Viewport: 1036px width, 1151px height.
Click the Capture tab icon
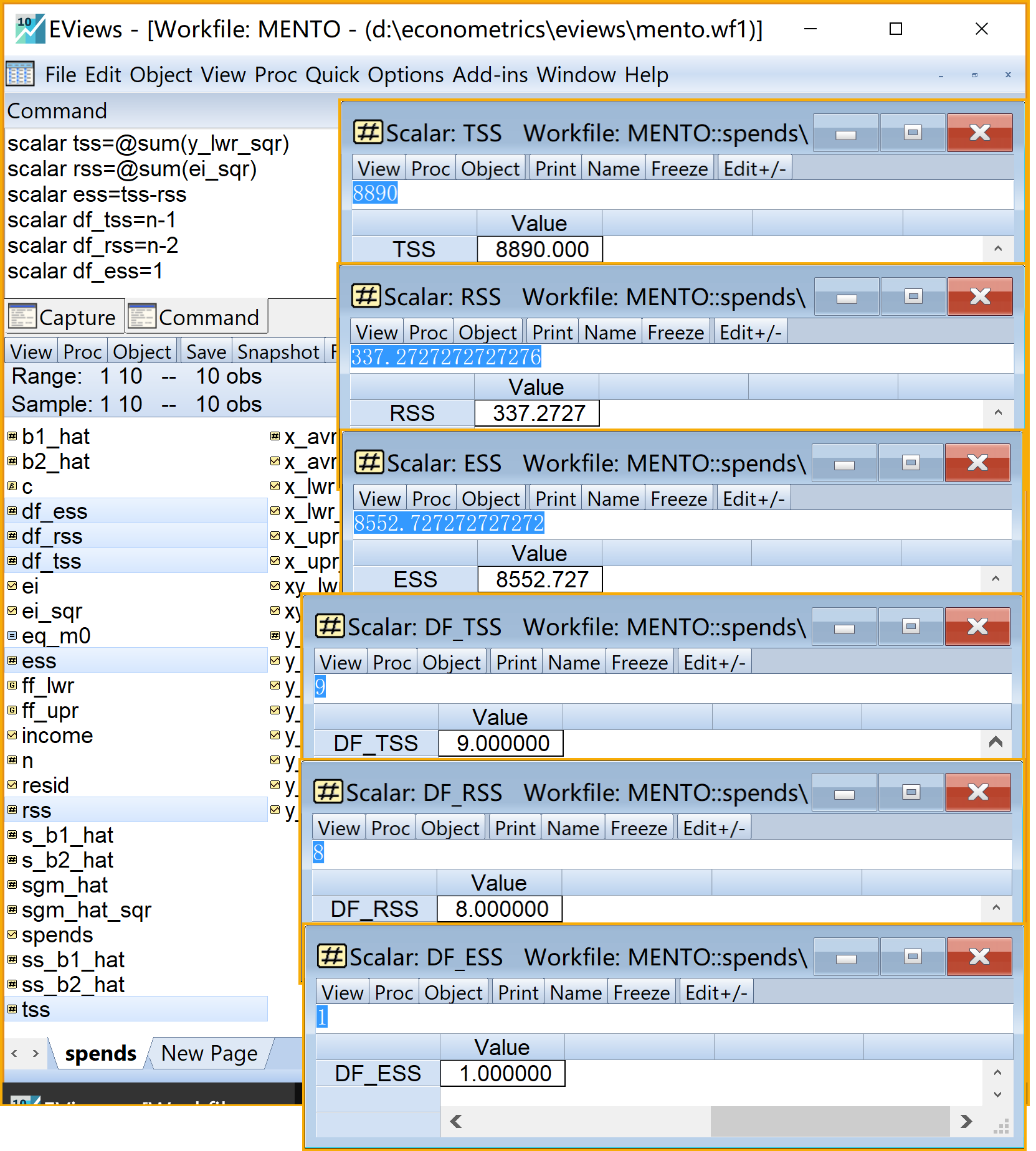(22, 317)
